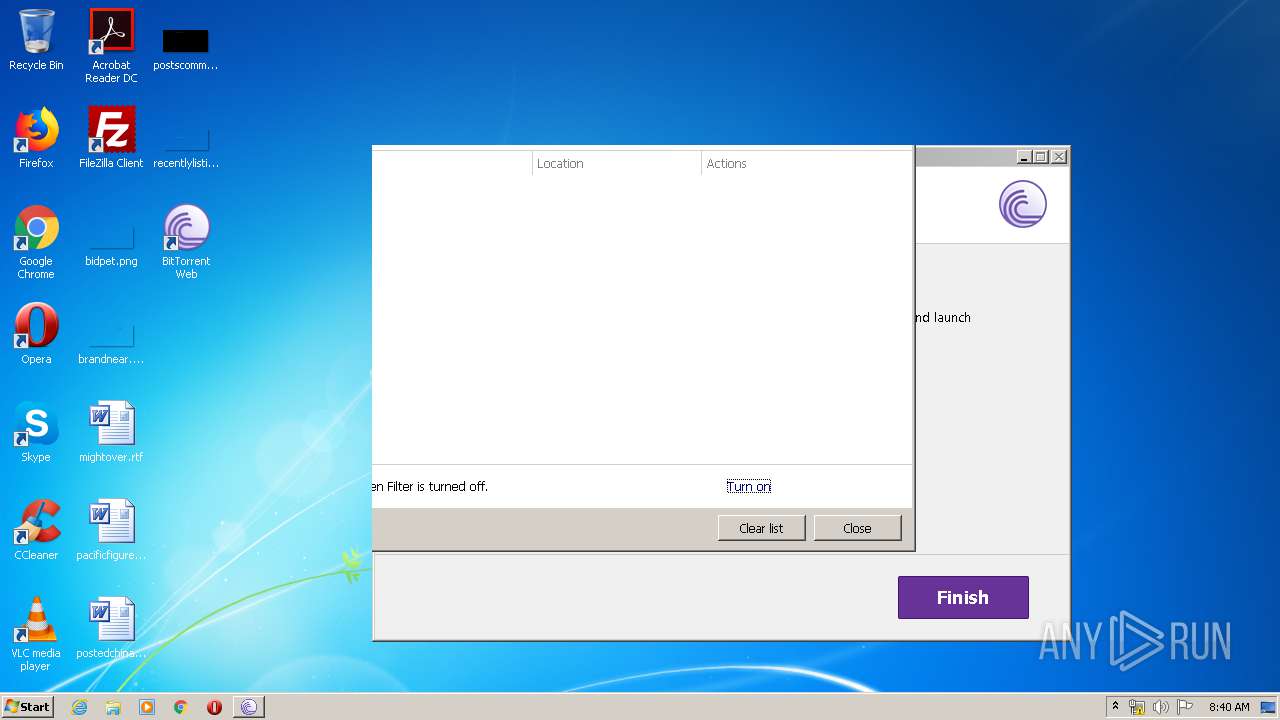This screenshot has height=720, width=1280.
Task: Open the Opera taskbar icon
Action: click(x=214, y=707)
